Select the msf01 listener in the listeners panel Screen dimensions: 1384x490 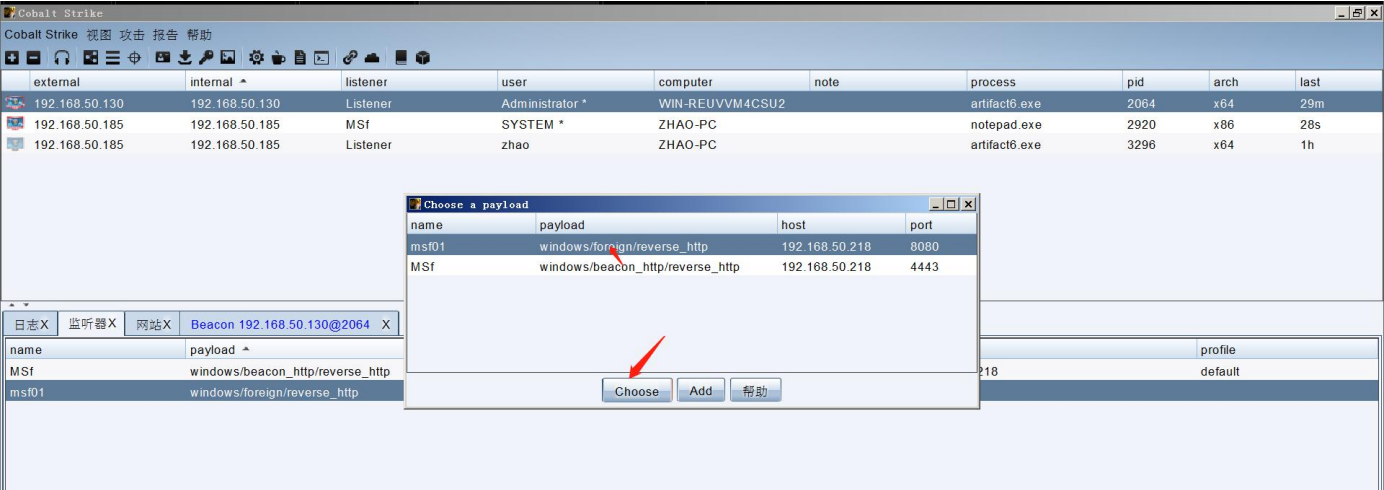pyautogui.click(x=692, y=392)
